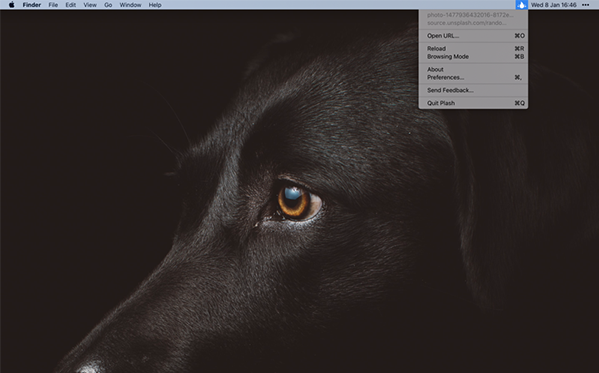Open the Help menu

pyautogui.click(x=155, y=5)
